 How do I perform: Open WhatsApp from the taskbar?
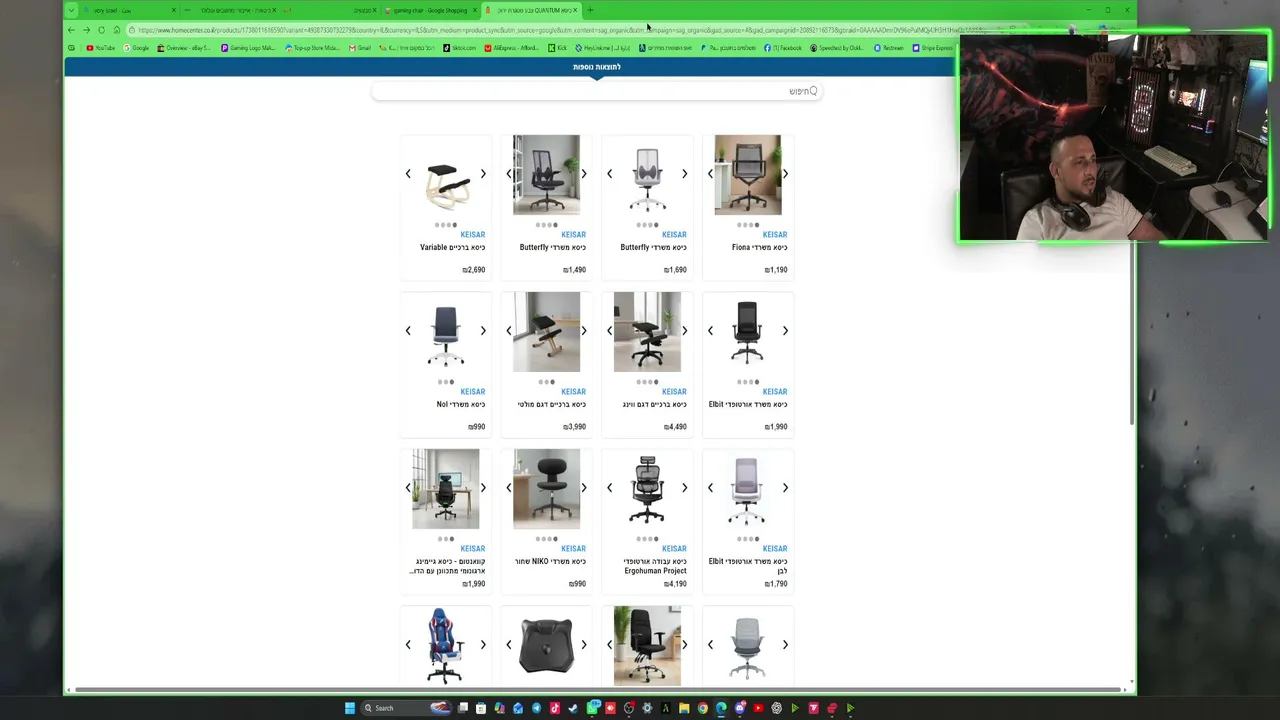point(594,708)
